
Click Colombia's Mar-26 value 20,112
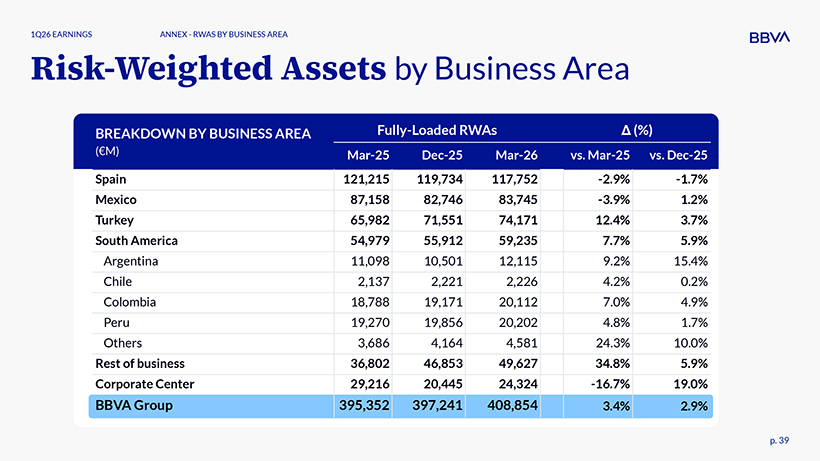tap(518, 302)
